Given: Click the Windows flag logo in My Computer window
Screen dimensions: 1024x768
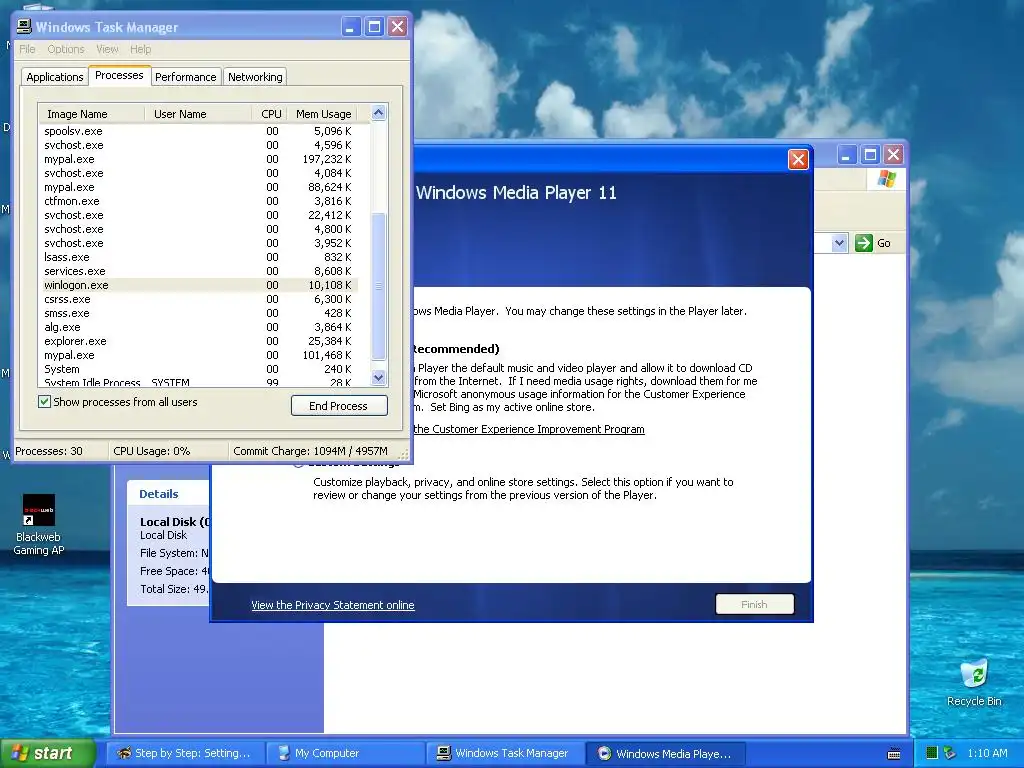Looking at the screenshot, I should [x=886, y=178].
